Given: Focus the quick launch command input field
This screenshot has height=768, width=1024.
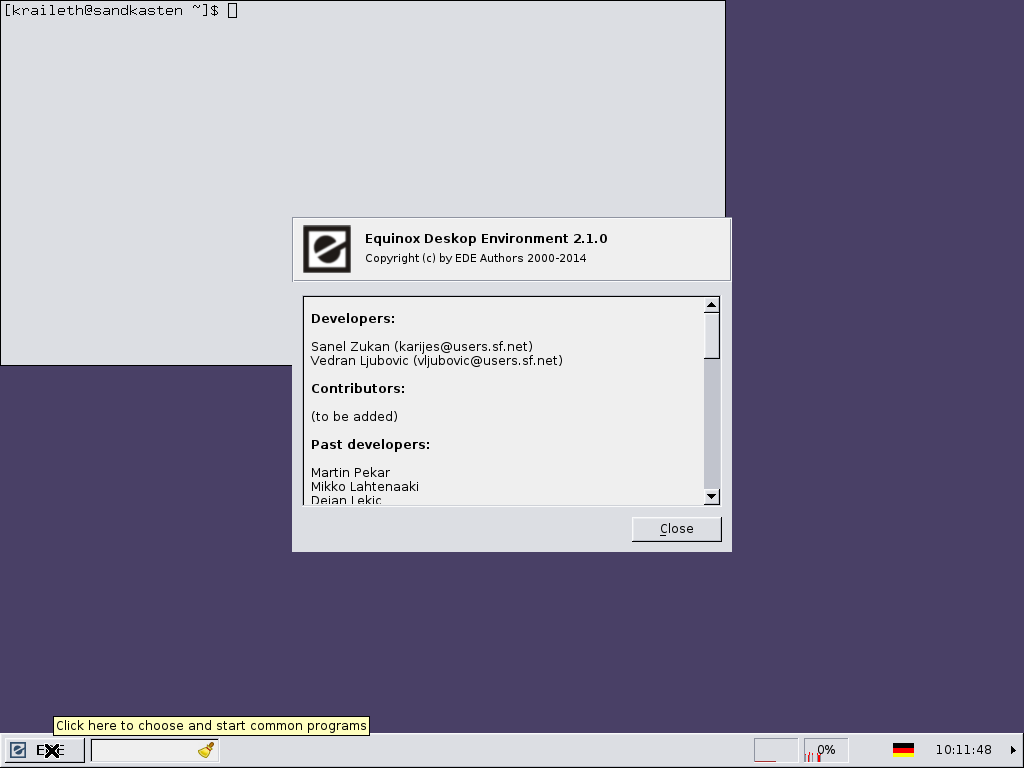Looking at the screenshot, I should point(143,750).
